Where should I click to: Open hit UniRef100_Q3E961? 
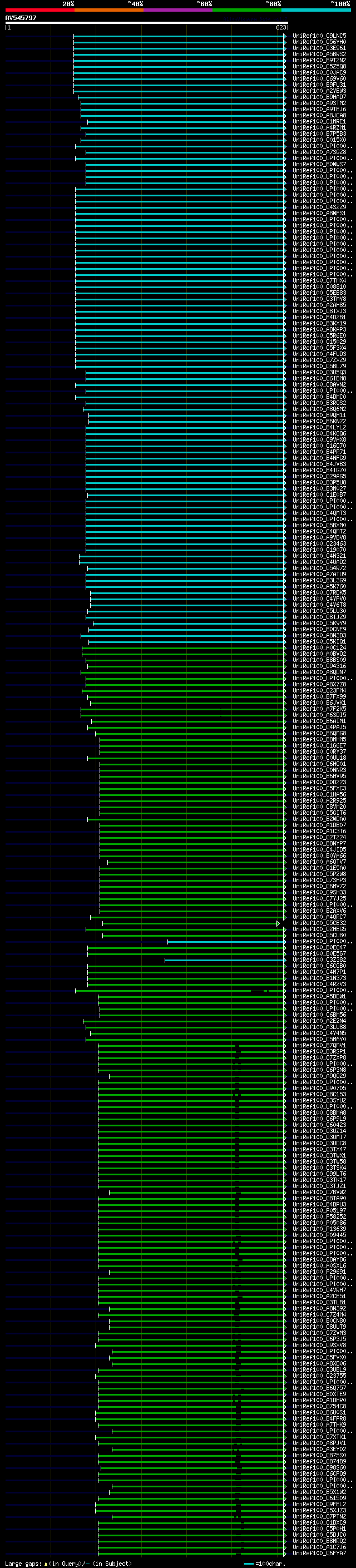tap(319, 48)
